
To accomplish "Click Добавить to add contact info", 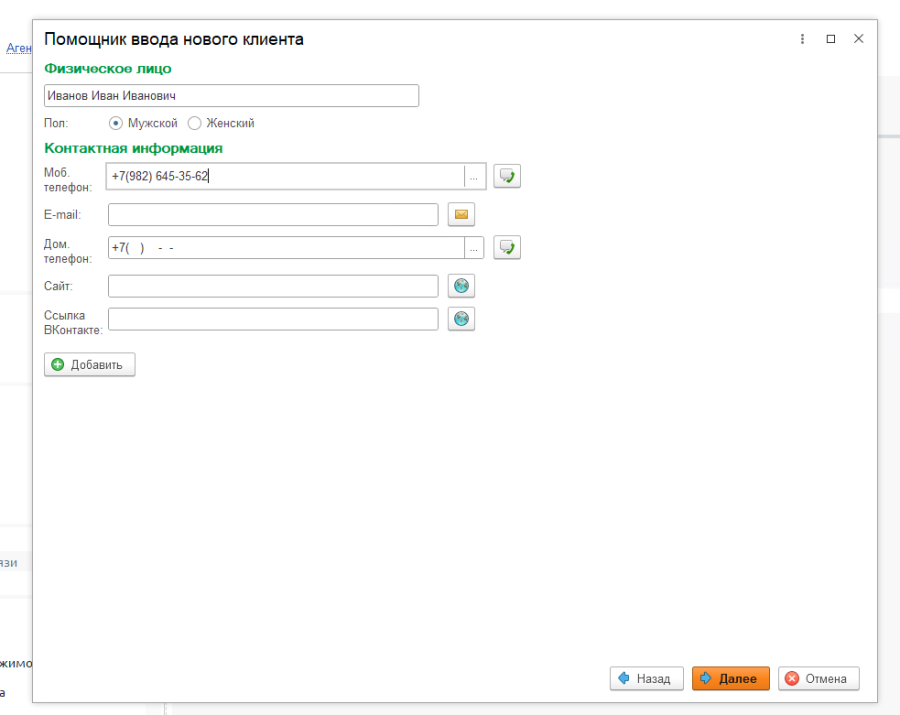I will click(x=90, y=365).
